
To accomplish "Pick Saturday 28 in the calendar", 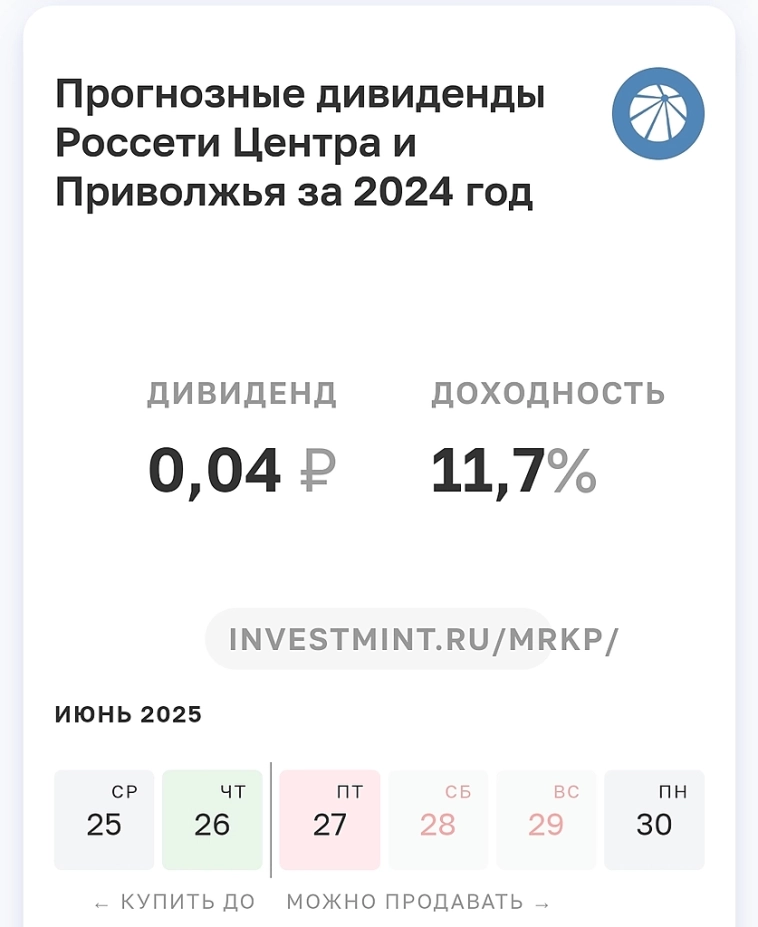I will click(438, 819).
